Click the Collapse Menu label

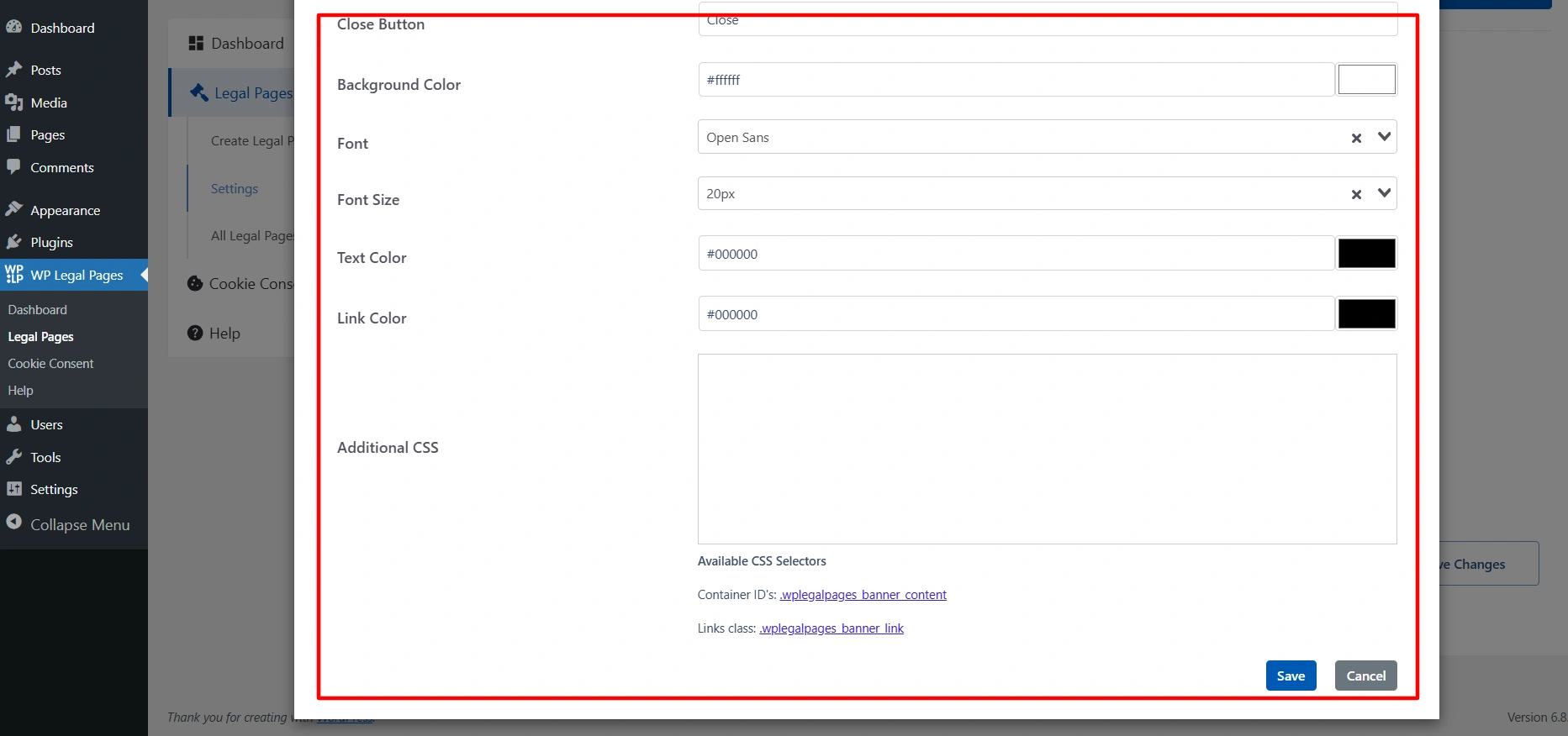[x=80, y=525]
